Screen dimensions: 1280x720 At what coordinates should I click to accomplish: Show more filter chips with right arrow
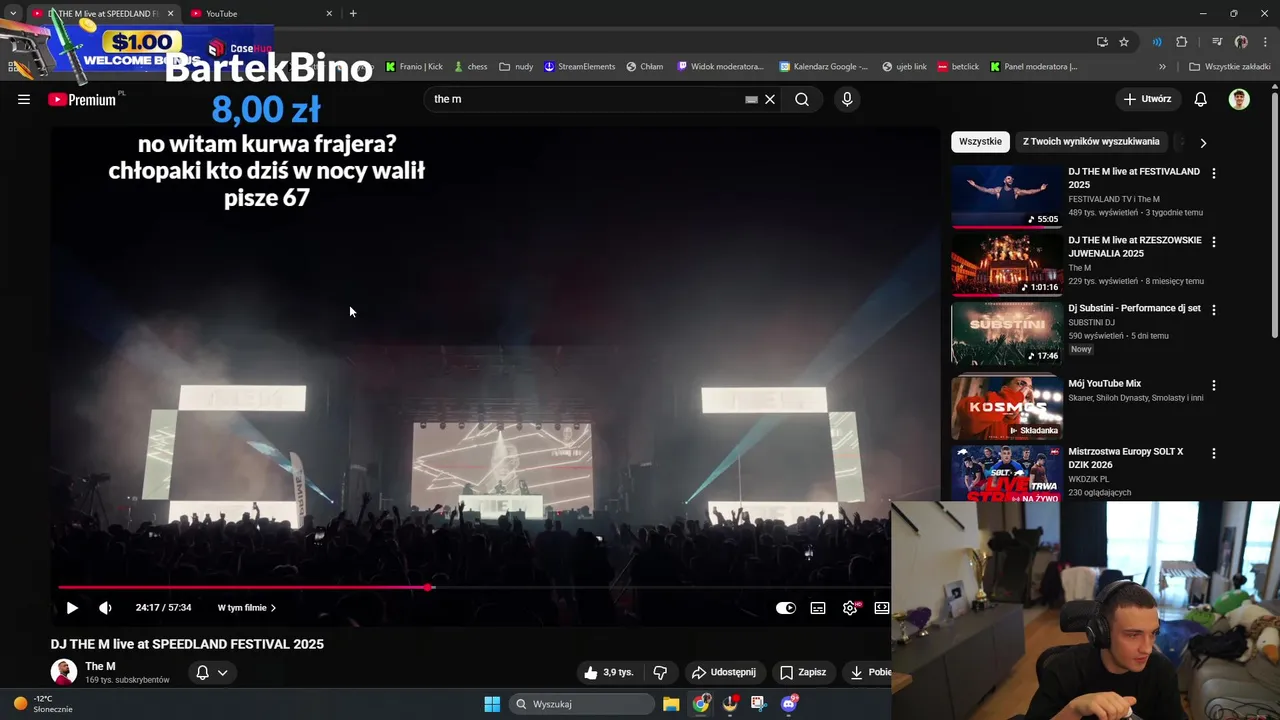(x=1203, y=143)
